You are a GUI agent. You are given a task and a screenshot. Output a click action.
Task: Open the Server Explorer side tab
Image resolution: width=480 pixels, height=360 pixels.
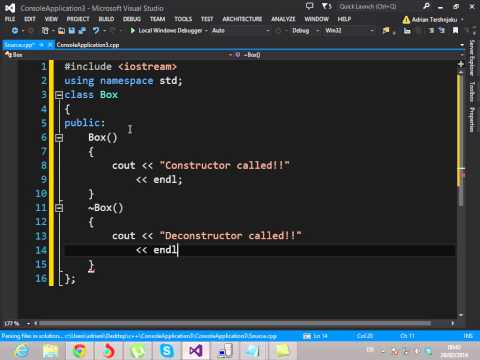pos(472,58)
